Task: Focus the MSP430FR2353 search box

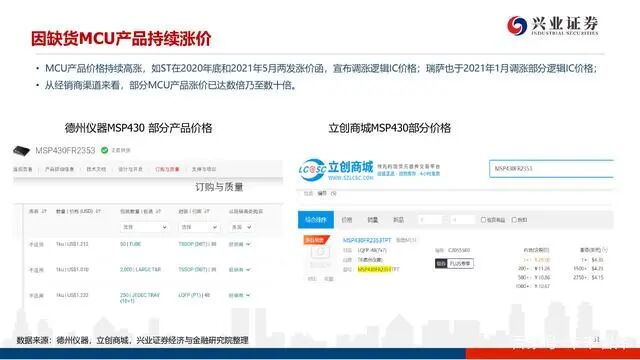Action: pyautogui.click(x=551, y=169)
